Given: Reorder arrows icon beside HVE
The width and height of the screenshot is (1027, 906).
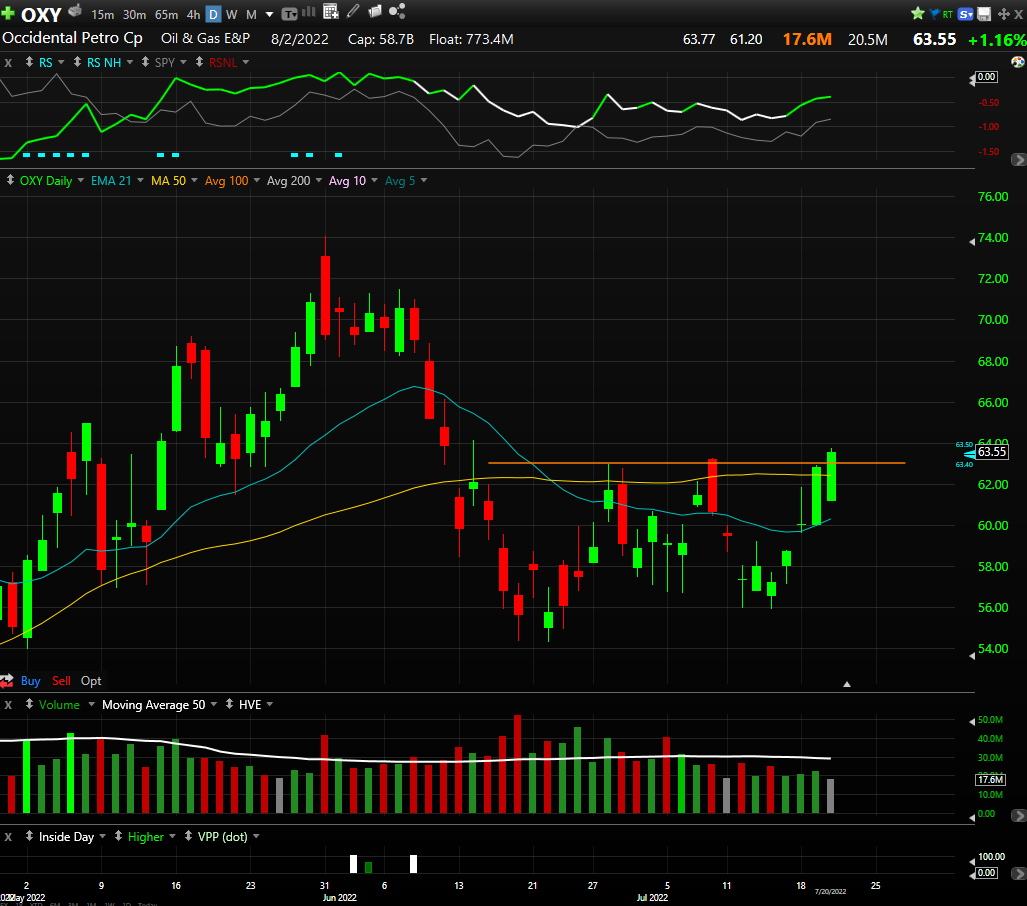Looking at the screenshot, I should tap(229, 704).
